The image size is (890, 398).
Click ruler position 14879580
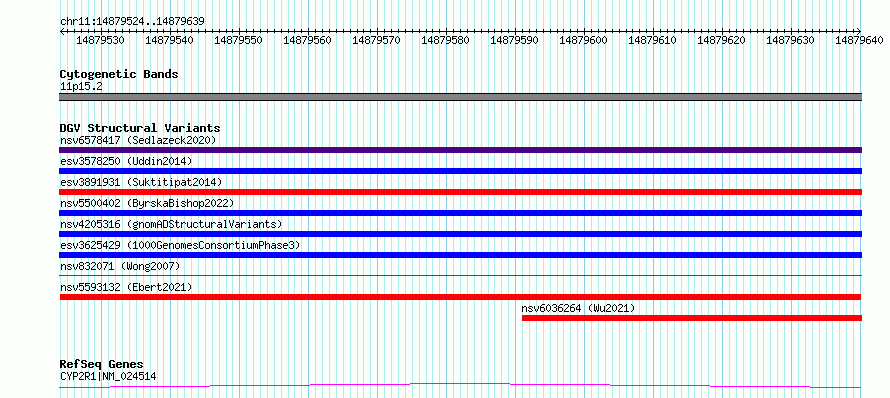pyautogui.click(x=446, y=40)
